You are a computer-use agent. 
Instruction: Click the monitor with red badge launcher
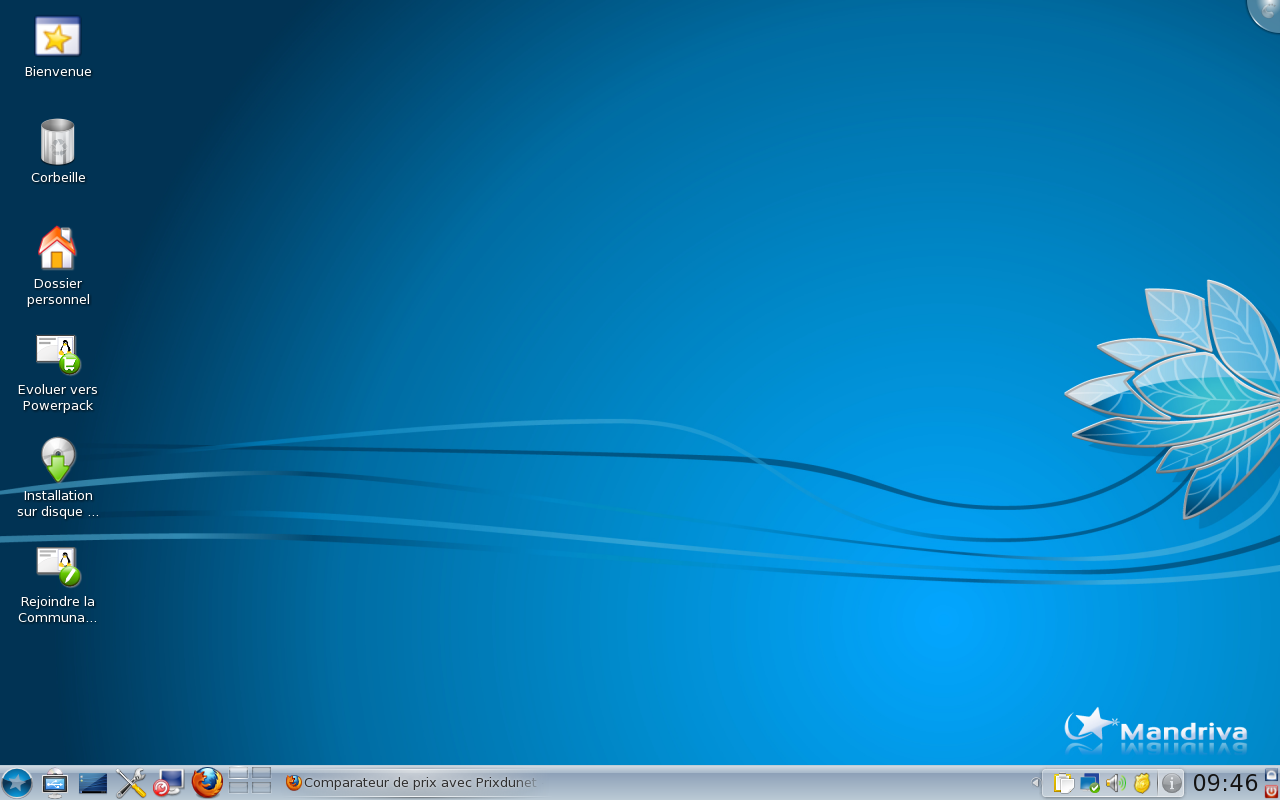[169, 783]
